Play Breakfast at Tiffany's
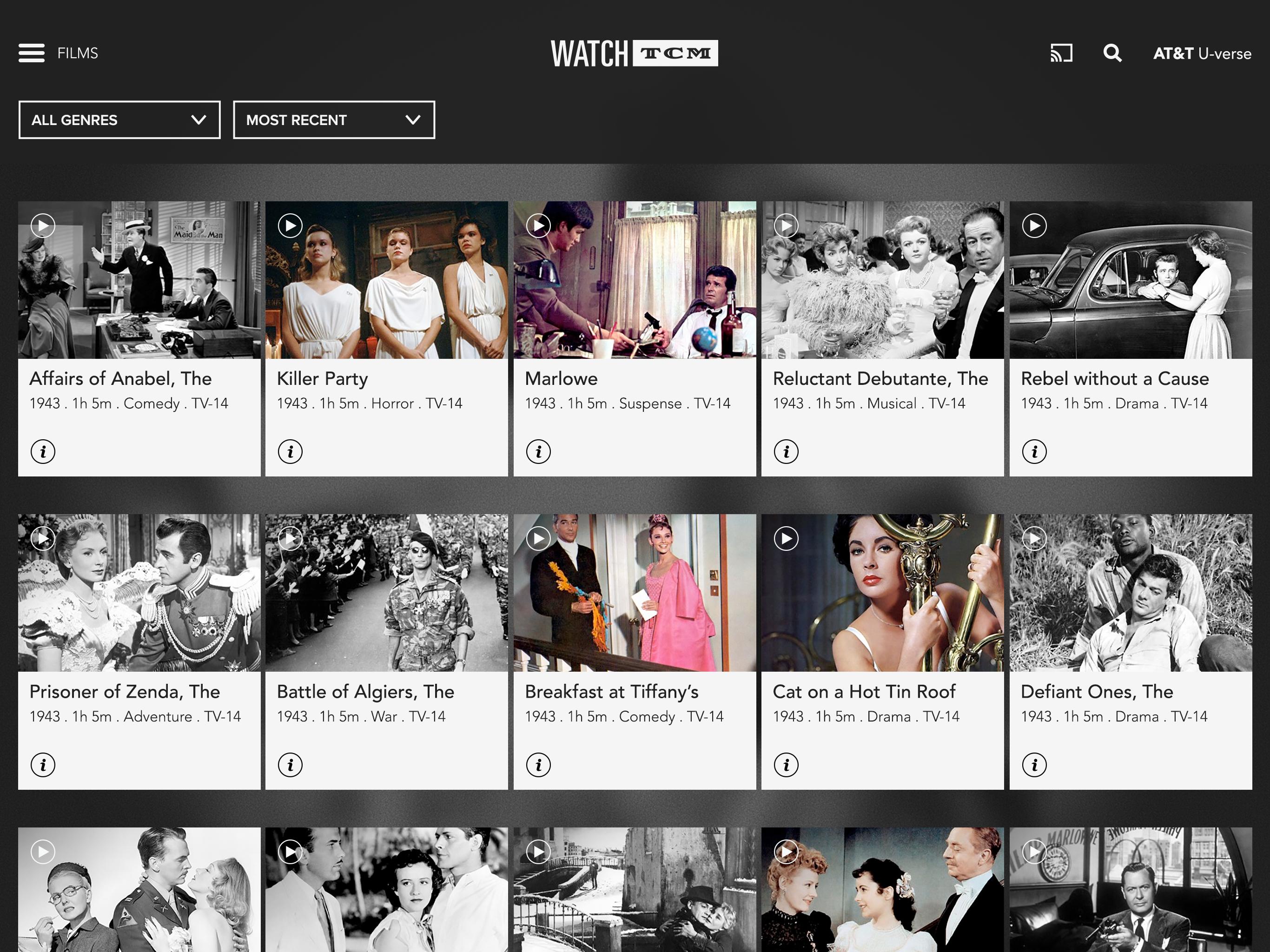This screenshot has height=952, width=1270. 539,539
